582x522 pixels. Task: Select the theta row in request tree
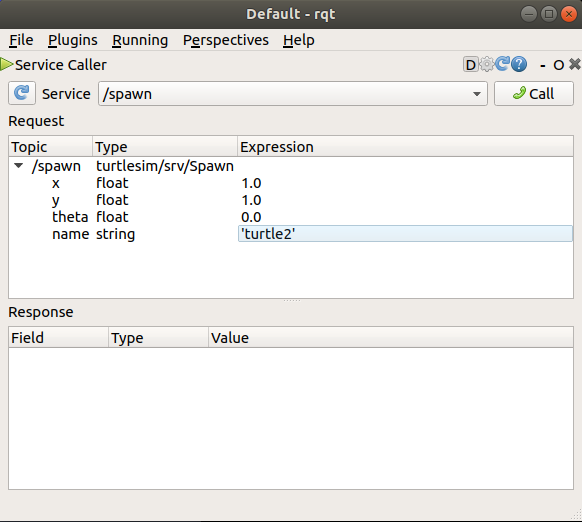coord(291,217)
